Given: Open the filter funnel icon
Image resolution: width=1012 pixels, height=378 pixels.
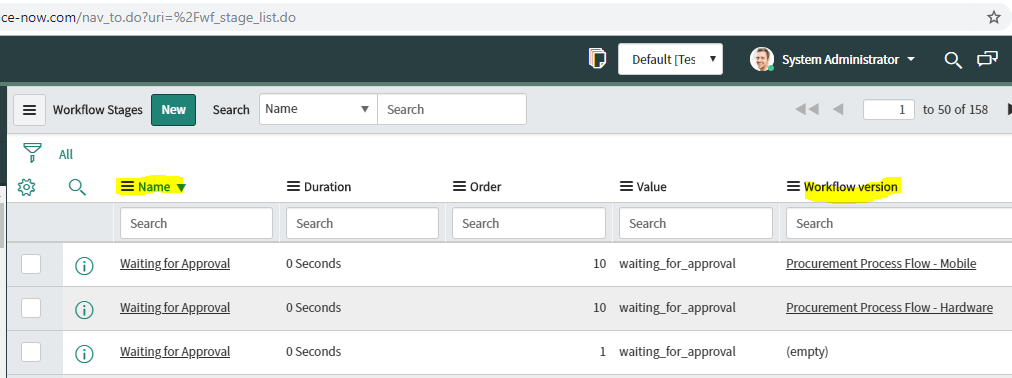Looking at the screenshot, I should click(x=32, y=153).
